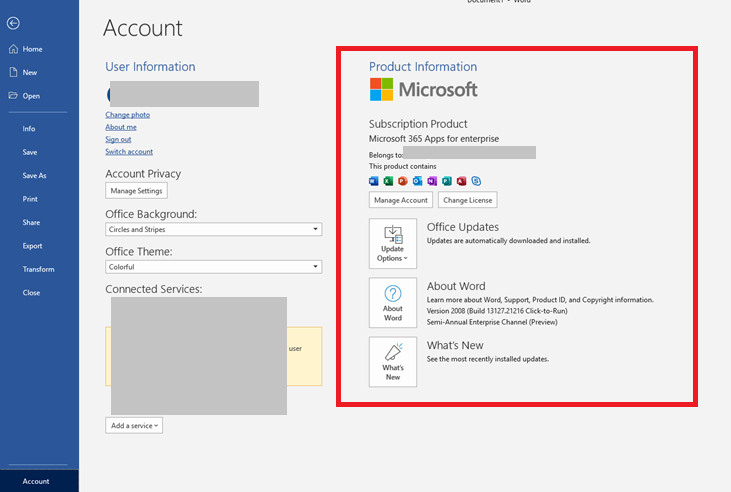Click the Publisher app icon under product contents
Viewport: 731px width, 492px height.
(447, 181)
